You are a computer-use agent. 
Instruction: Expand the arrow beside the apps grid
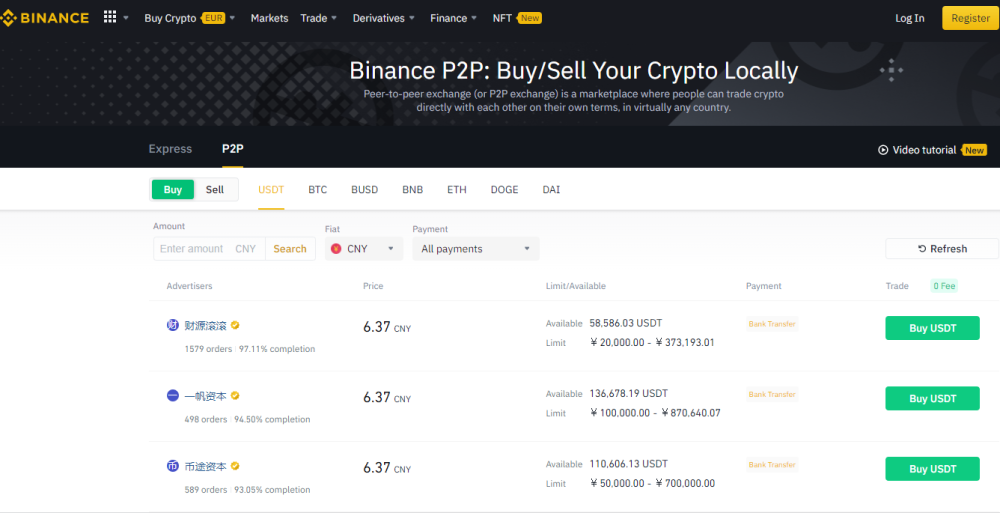tap(126, 18)
